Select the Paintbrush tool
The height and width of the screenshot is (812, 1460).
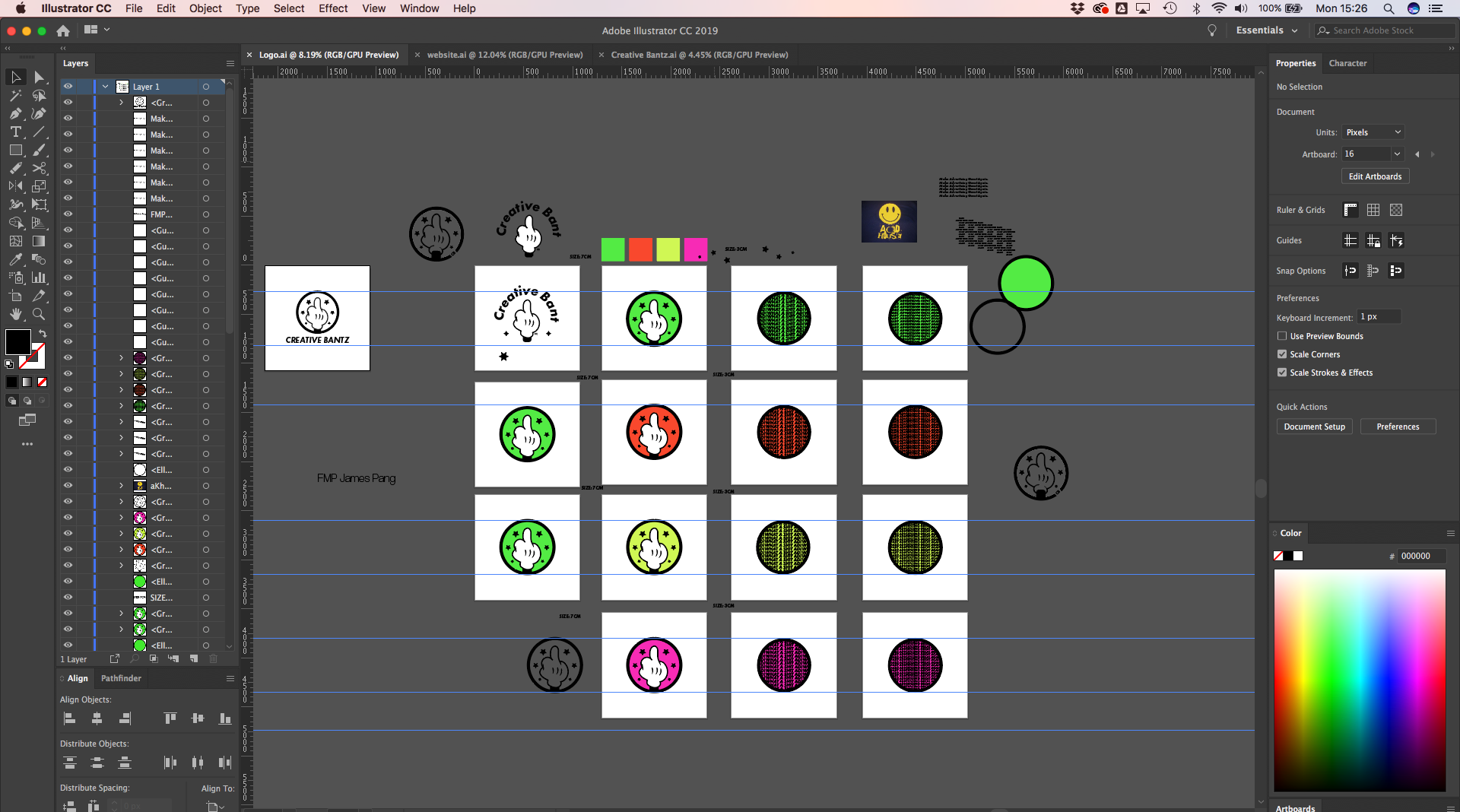pos(39,151)
